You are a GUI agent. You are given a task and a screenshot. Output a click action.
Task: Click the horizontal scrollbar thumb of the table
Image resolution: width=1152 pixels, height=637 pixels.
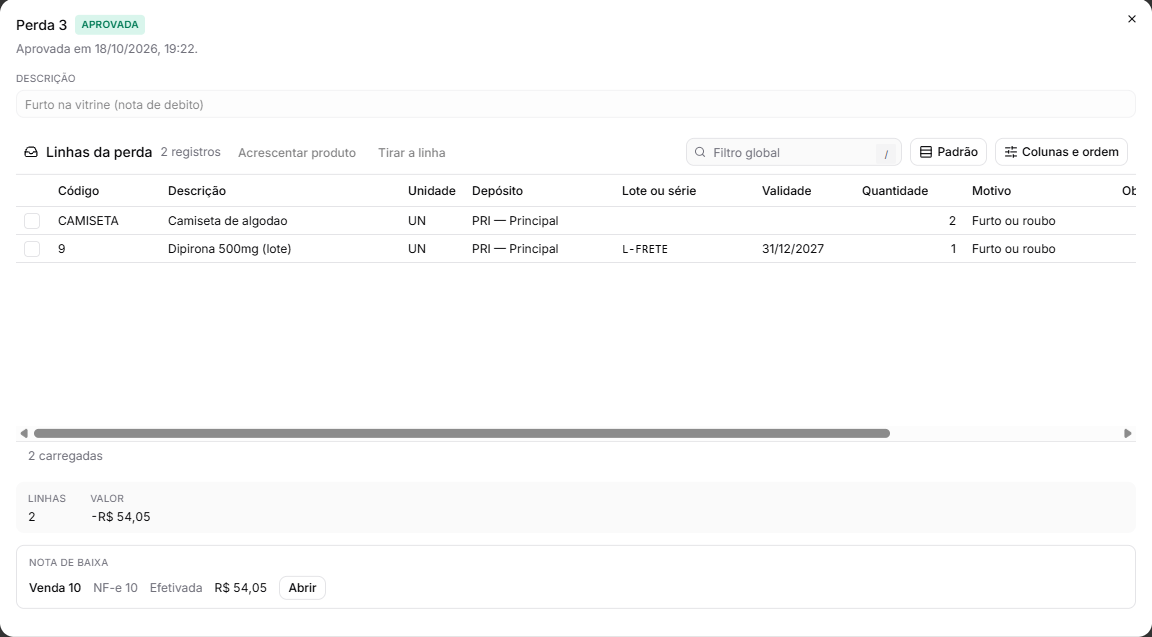point(462,433)
